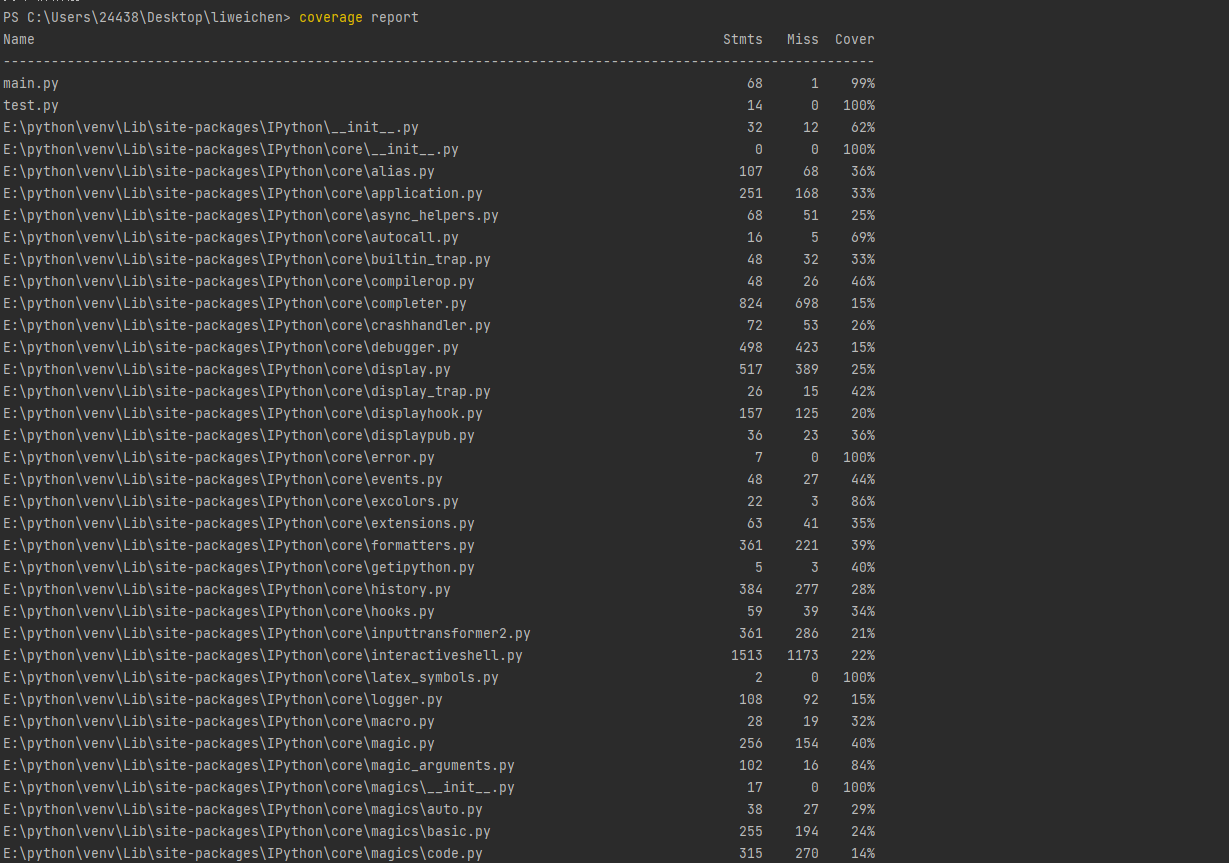Click the 698 missed value for completer.py
The image size is (1229, 863).
[807, 304]
